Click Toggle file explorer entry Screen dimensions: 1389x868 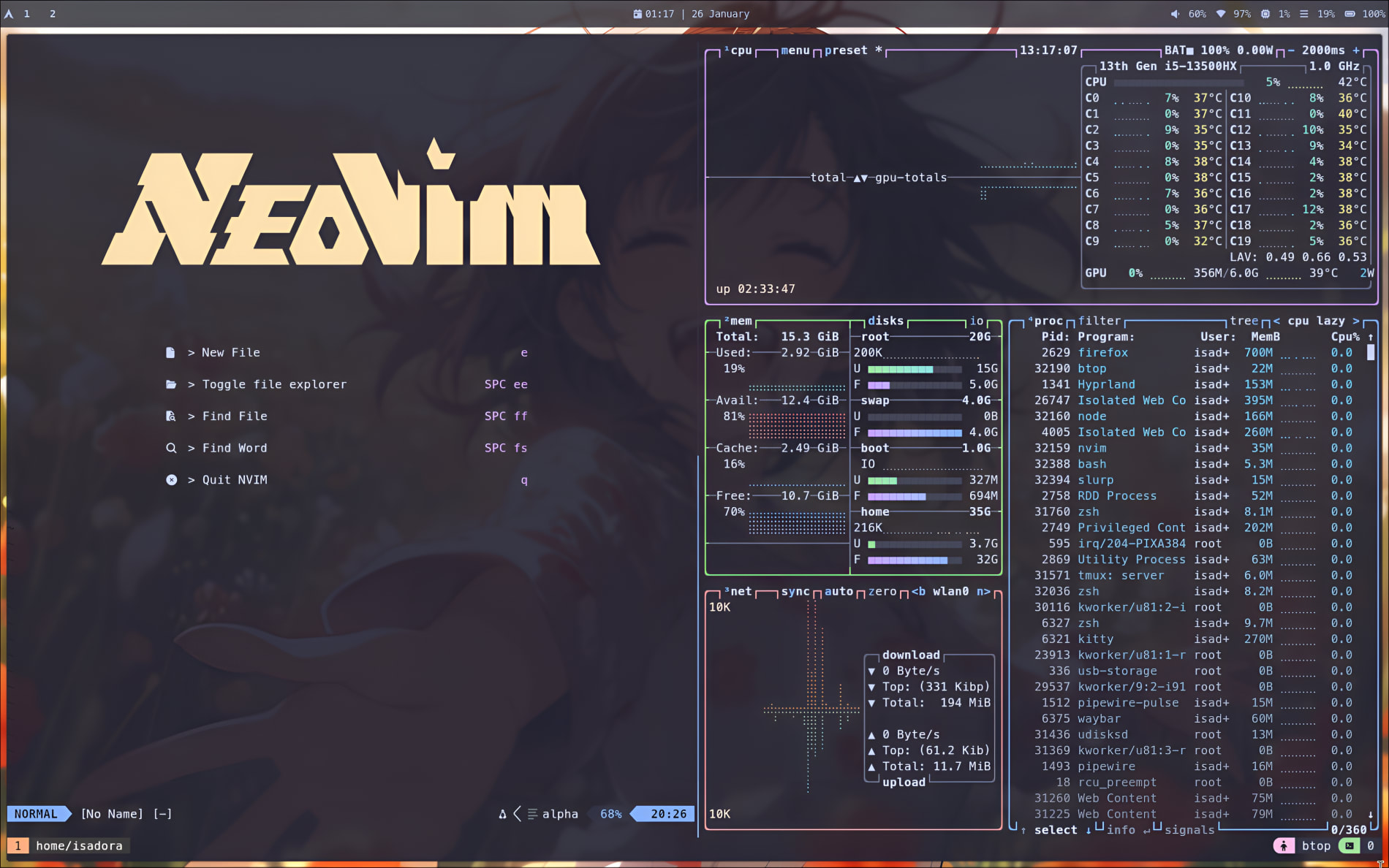point(347,384)
